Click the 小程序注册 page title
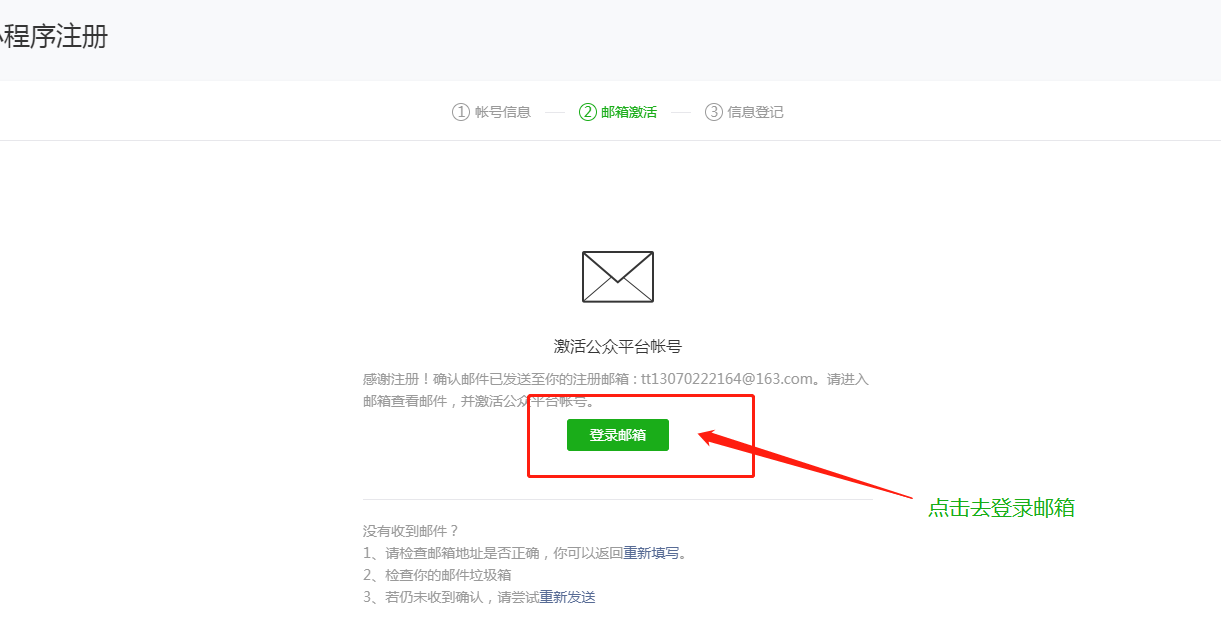 pyautogui.click(x=53, y=38)
